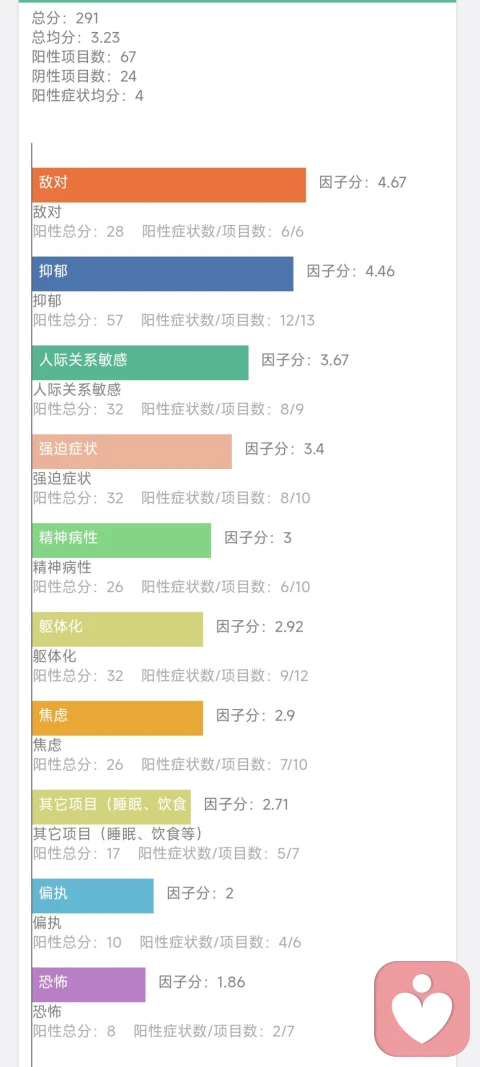The image size is (480, 1067).
Task: Tap the pink heart floating icon
Action: (x=422, y=1006)
